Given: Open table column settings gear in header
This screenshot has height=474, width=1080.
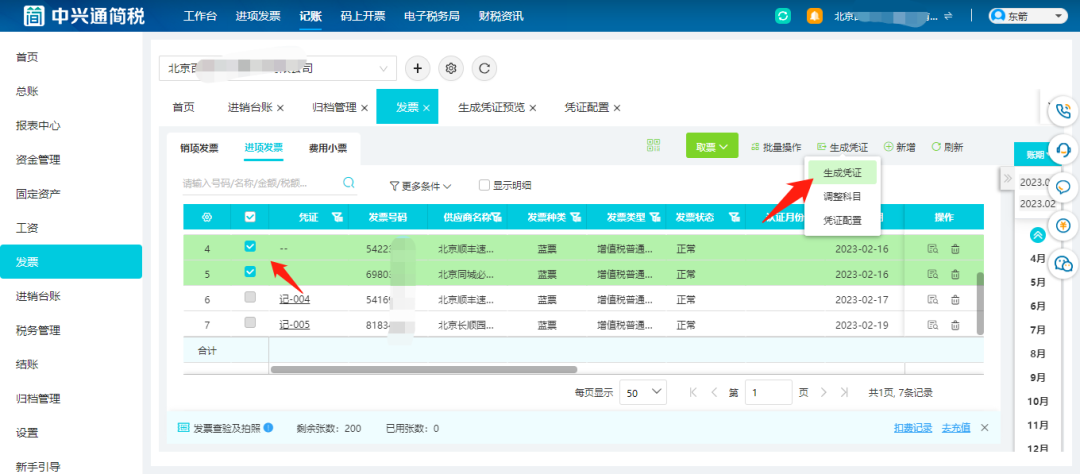Looking at the screenshot, I should point(206,217).
